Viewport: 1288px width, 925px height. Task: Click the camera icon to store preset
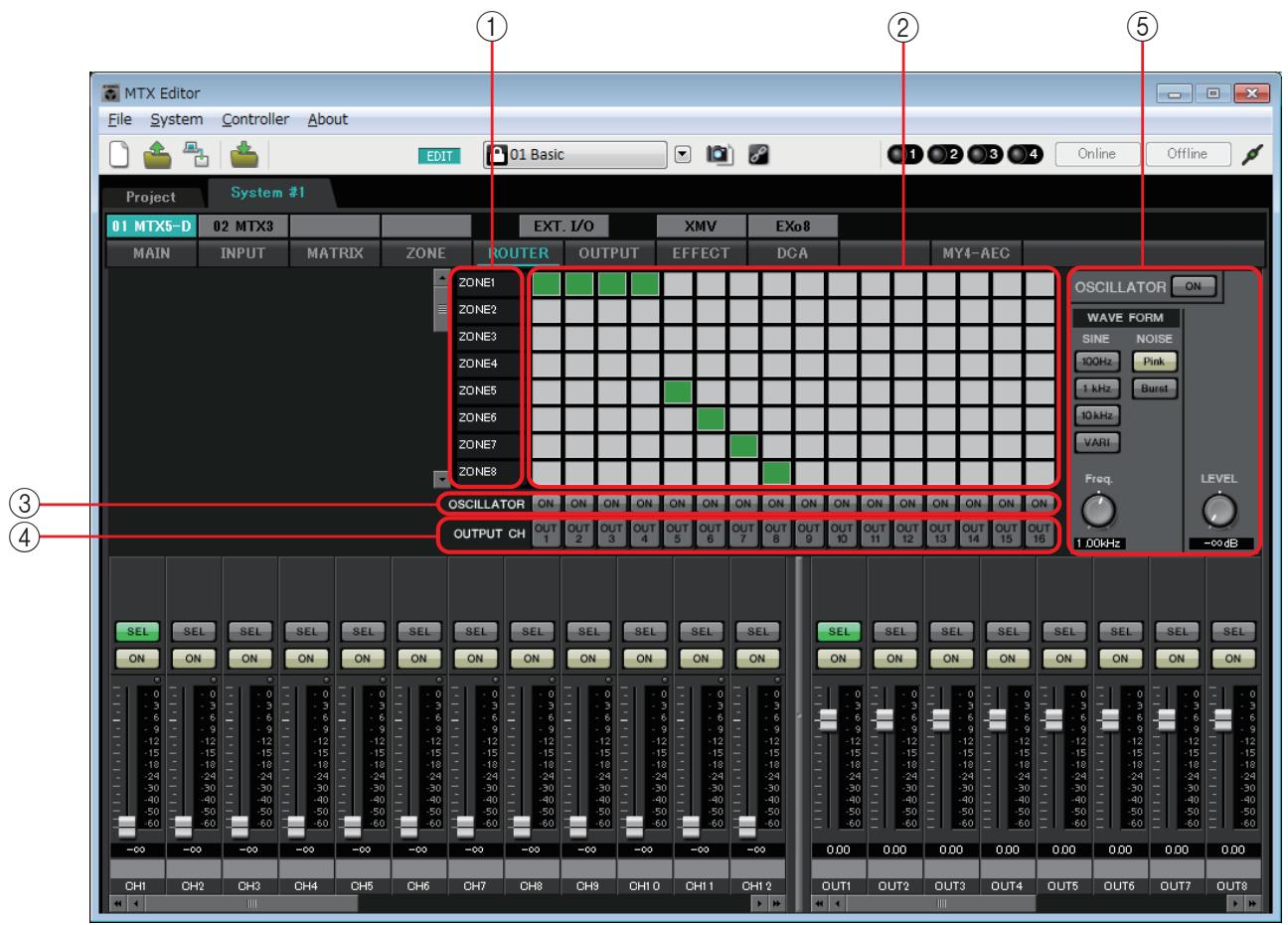click(x=718, y=155)
